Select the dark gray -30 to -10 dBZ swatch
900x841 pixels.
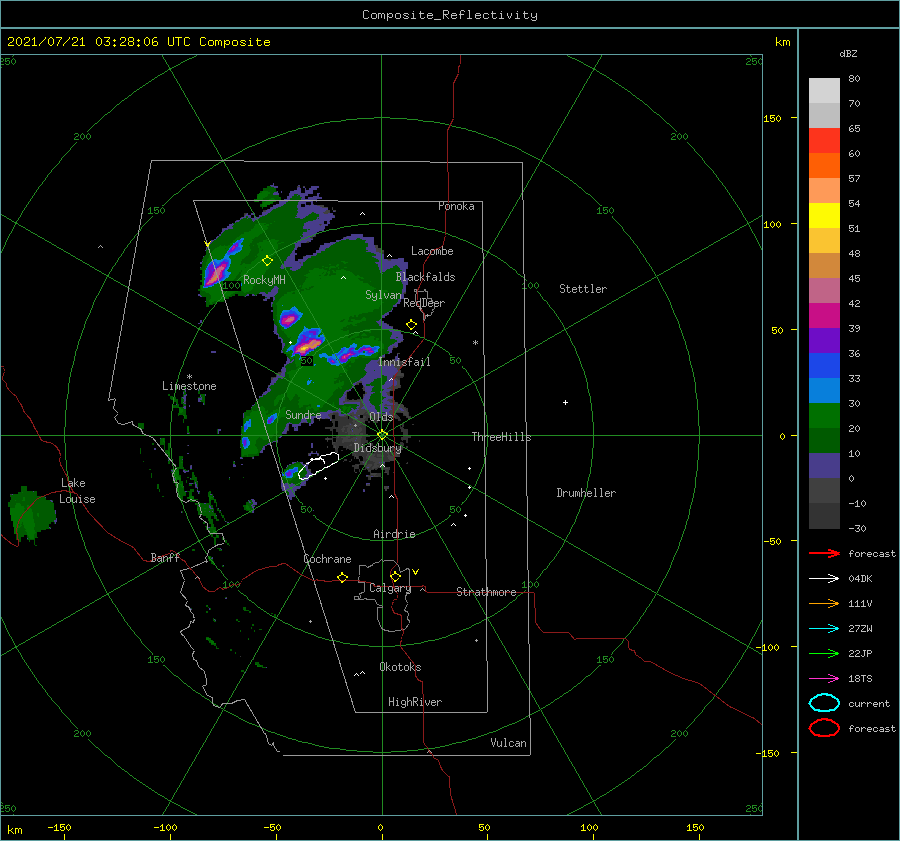coord(824,516)
